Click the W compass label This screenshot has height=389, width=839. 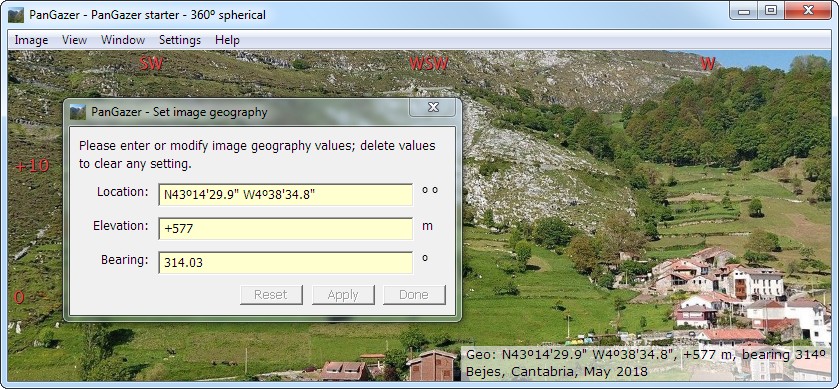click(708, 64)
